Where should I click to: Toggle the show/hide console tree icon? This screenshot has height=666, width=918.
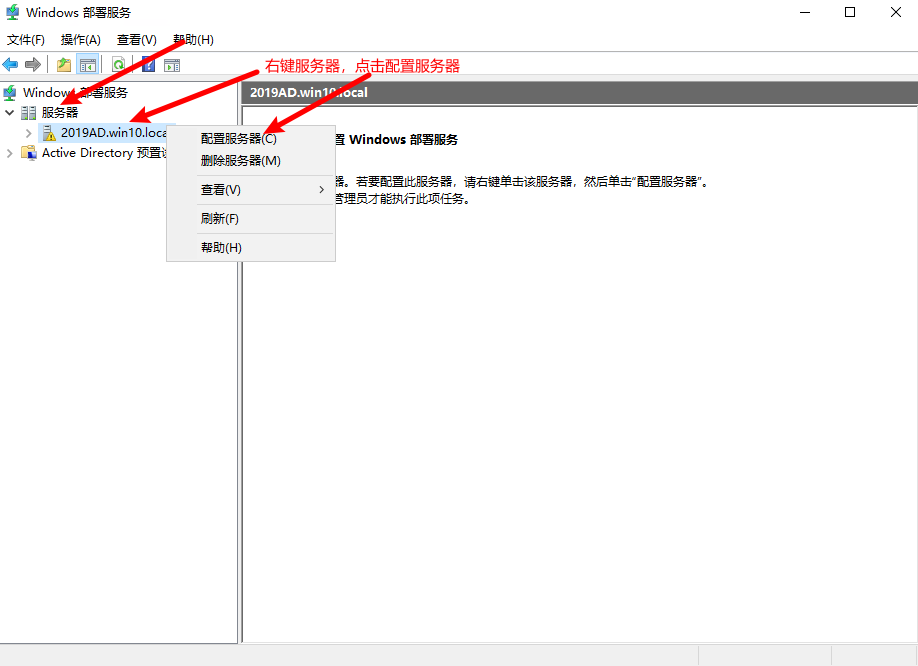coord(88,65)
